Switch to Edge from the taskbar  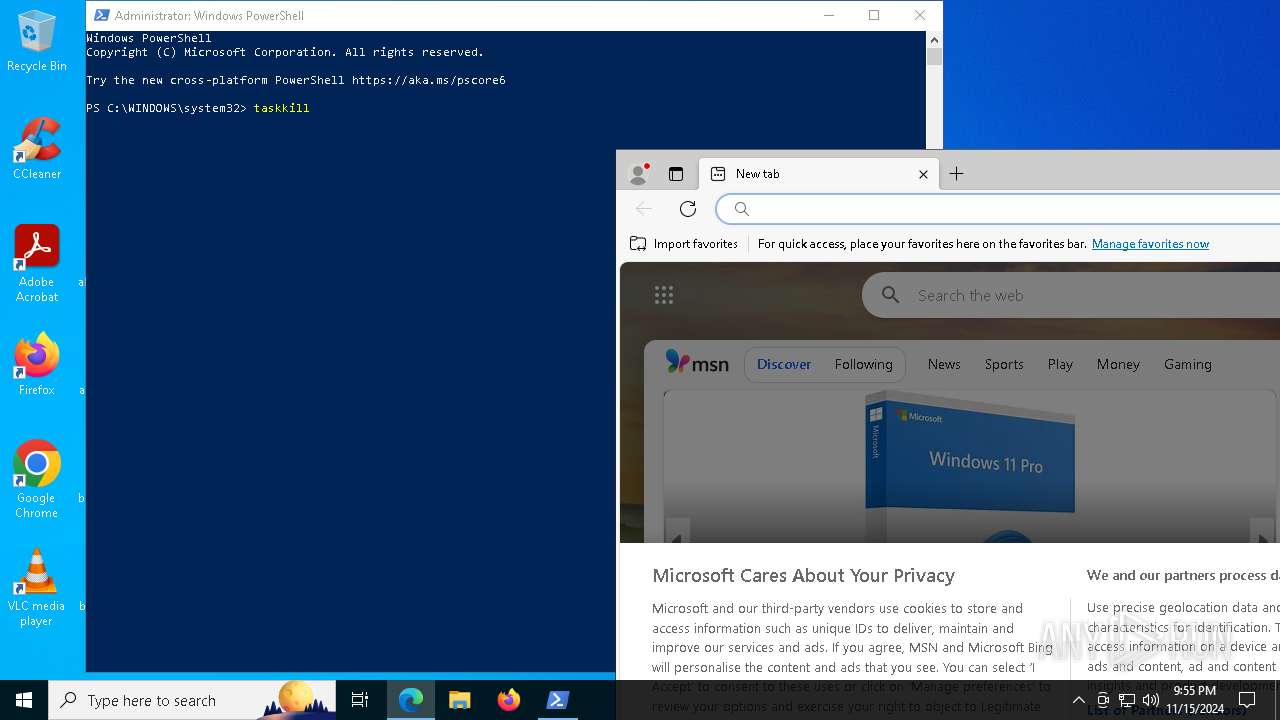point(411,700)
